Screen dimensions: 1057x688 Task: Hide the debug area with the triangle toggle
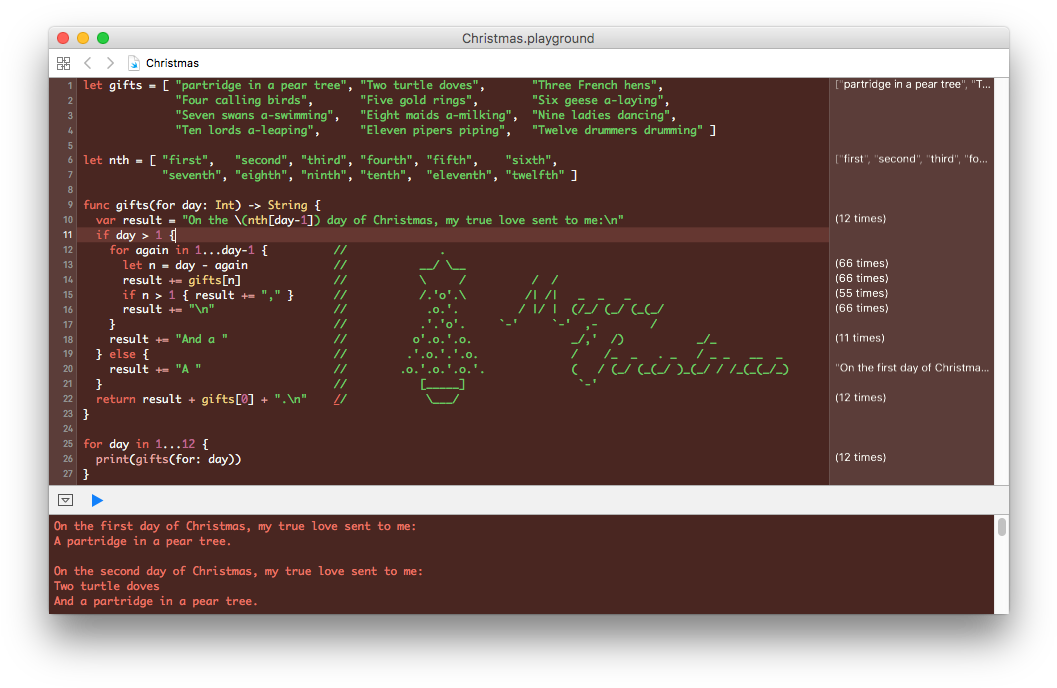65,500
